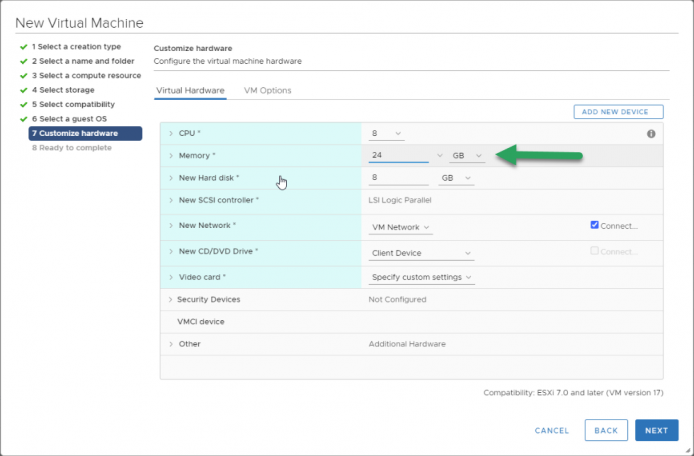Click the ADD NEW DEVICE button
The width and height of the screenshot is (694, 456).
tap(618, 112)
